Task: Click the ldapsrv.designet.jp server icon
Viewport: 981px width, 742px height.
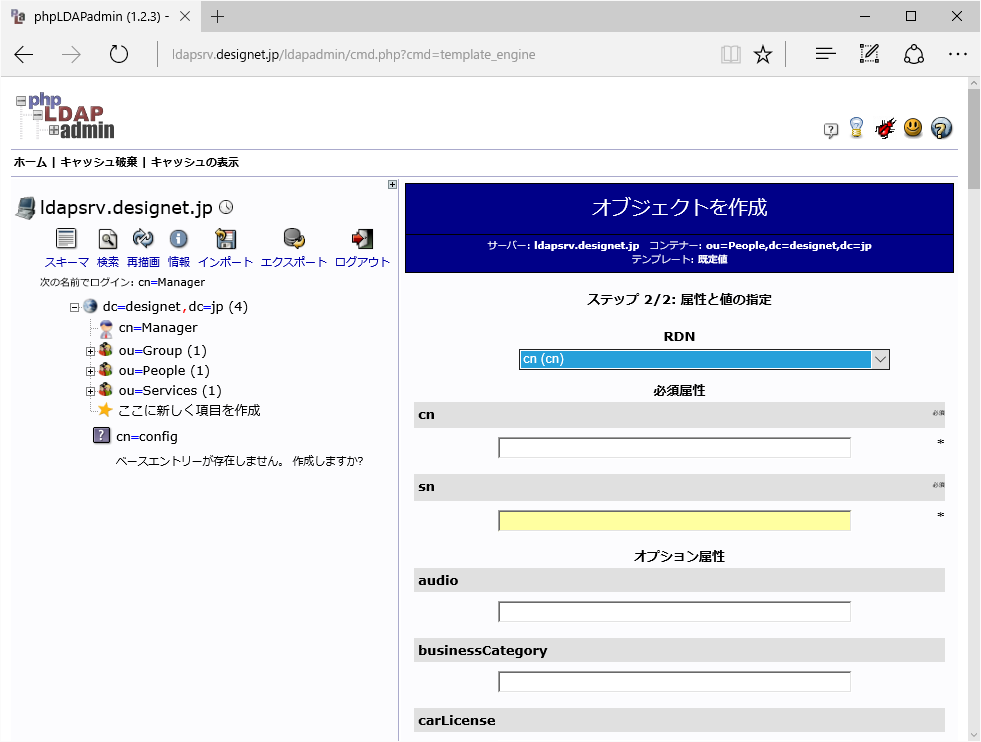Action: tap(24, 206)
